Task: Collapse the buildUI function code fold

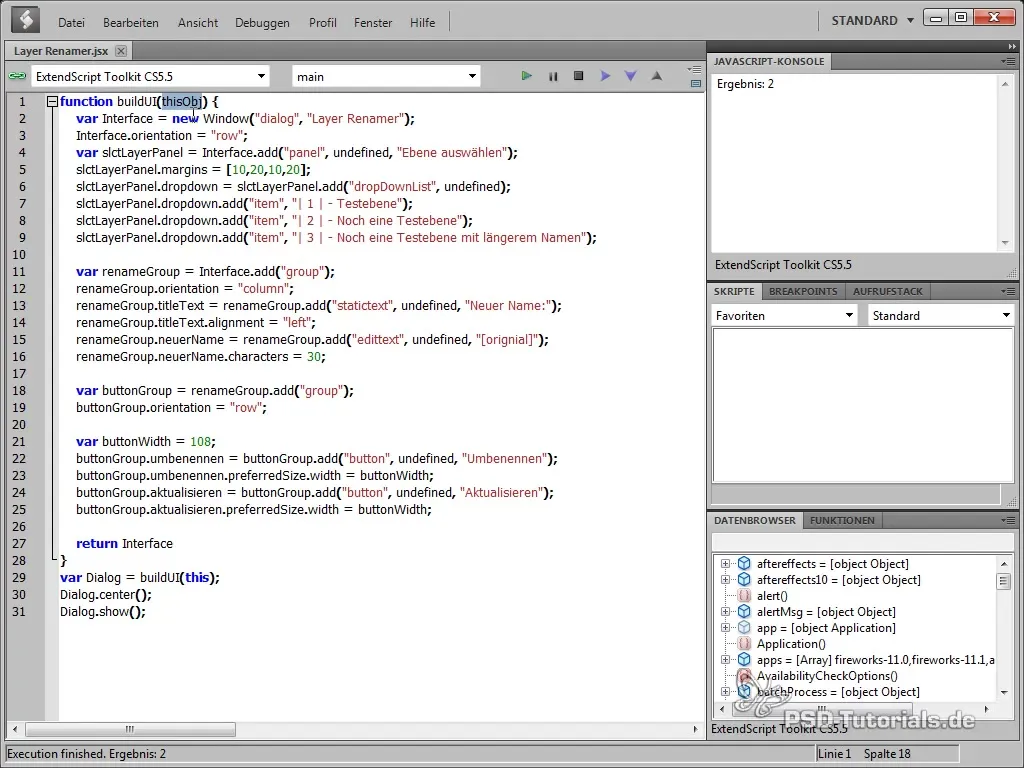Action: click(52, 102)
